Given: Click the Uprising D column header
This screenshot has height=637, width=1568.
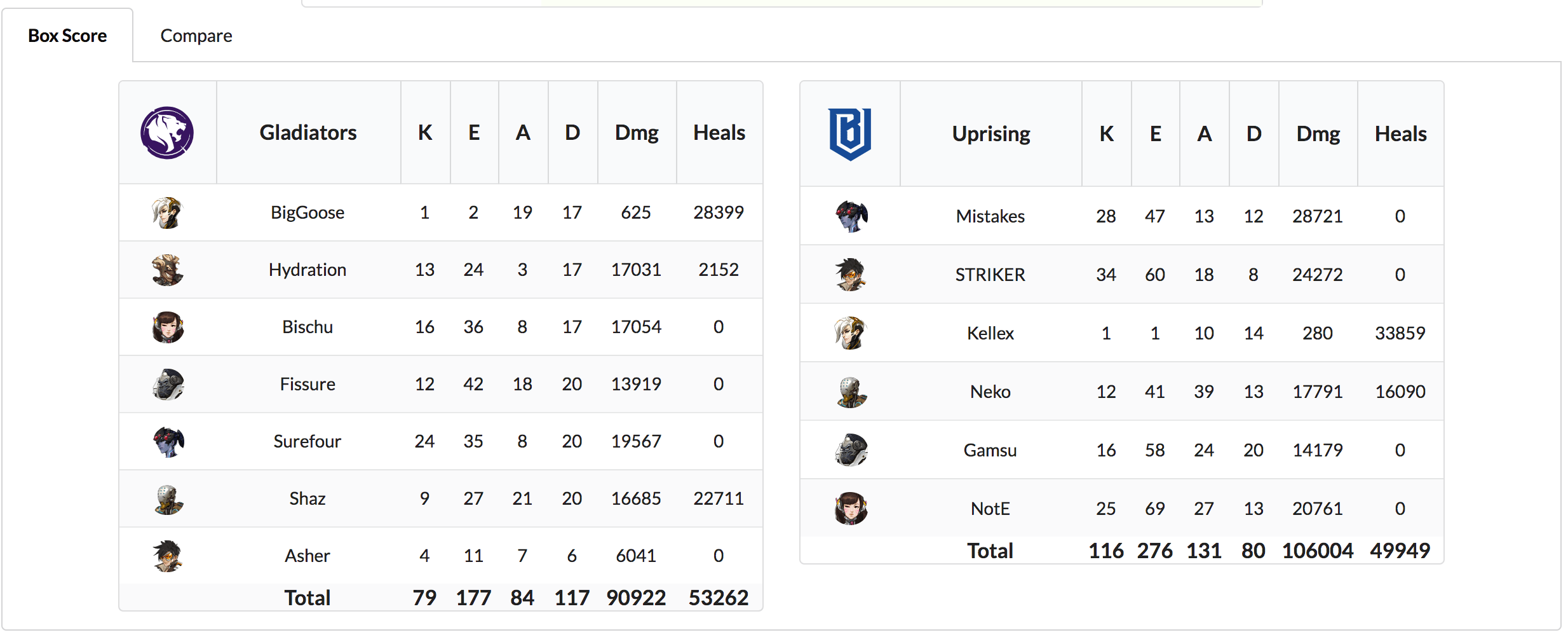Looking at the screenshot, I should 1254,134.
